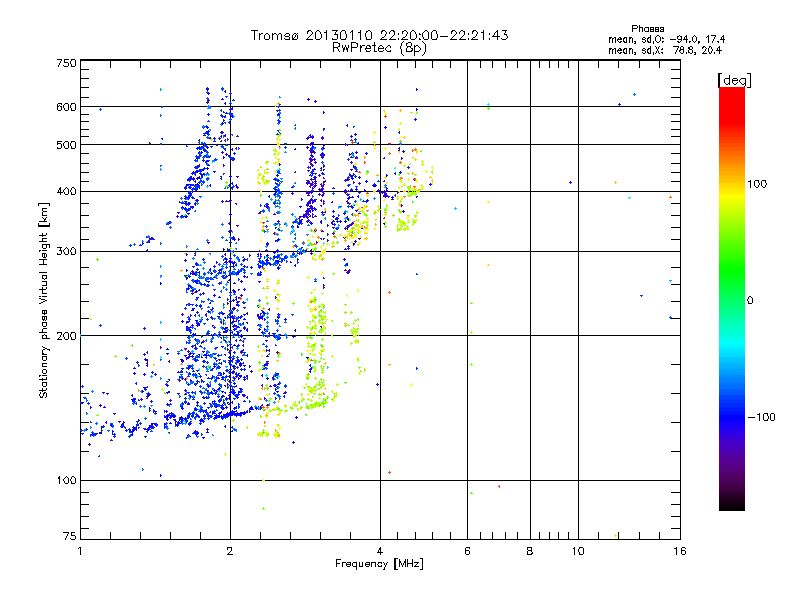The image size is (800, 600).
Task: Click the x-axis tick label '2'
Action: 230,551
